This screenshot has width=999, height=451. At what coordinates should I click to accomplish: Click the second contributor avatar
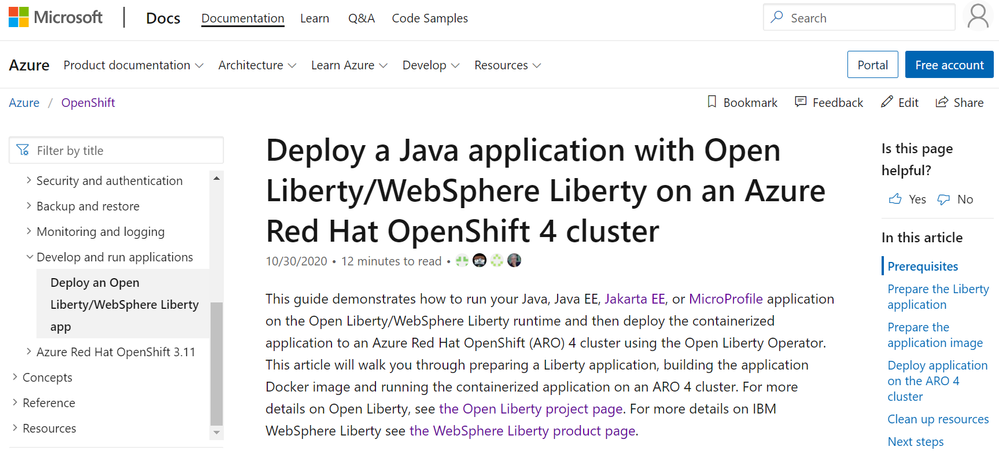480,260
